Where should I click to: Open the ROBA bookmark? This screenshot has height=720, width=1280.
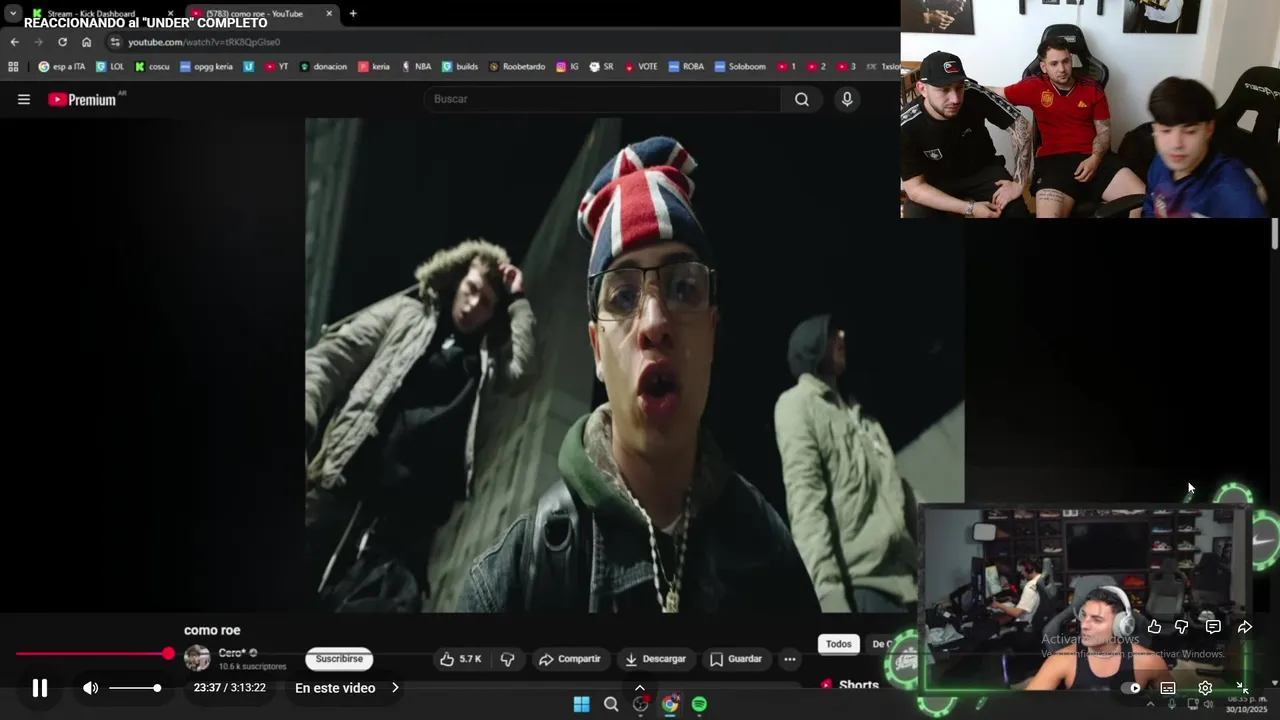(x=687, y=67)
